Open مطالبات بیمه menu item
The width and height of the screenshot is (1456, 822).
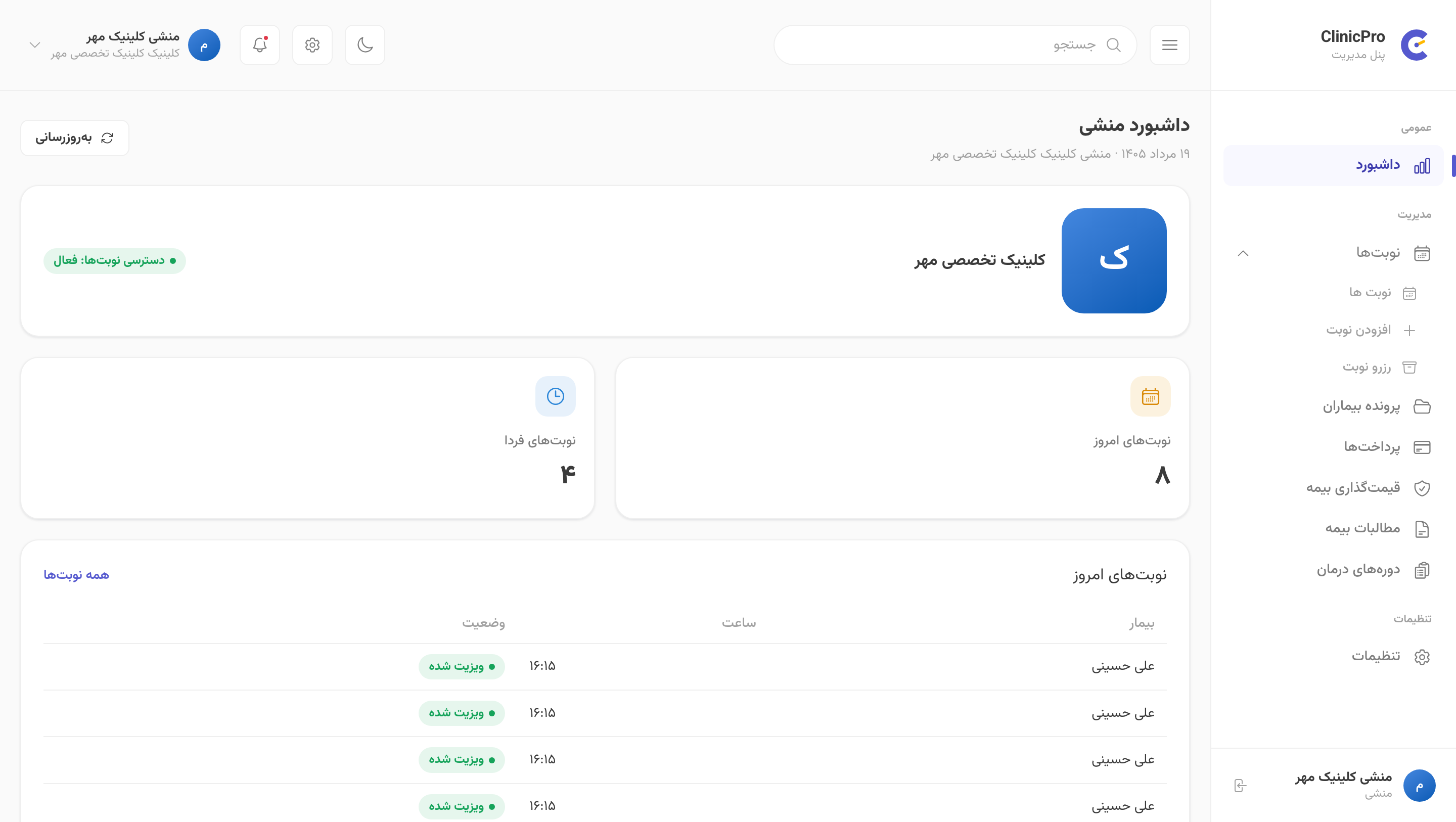click(1333, 529)
